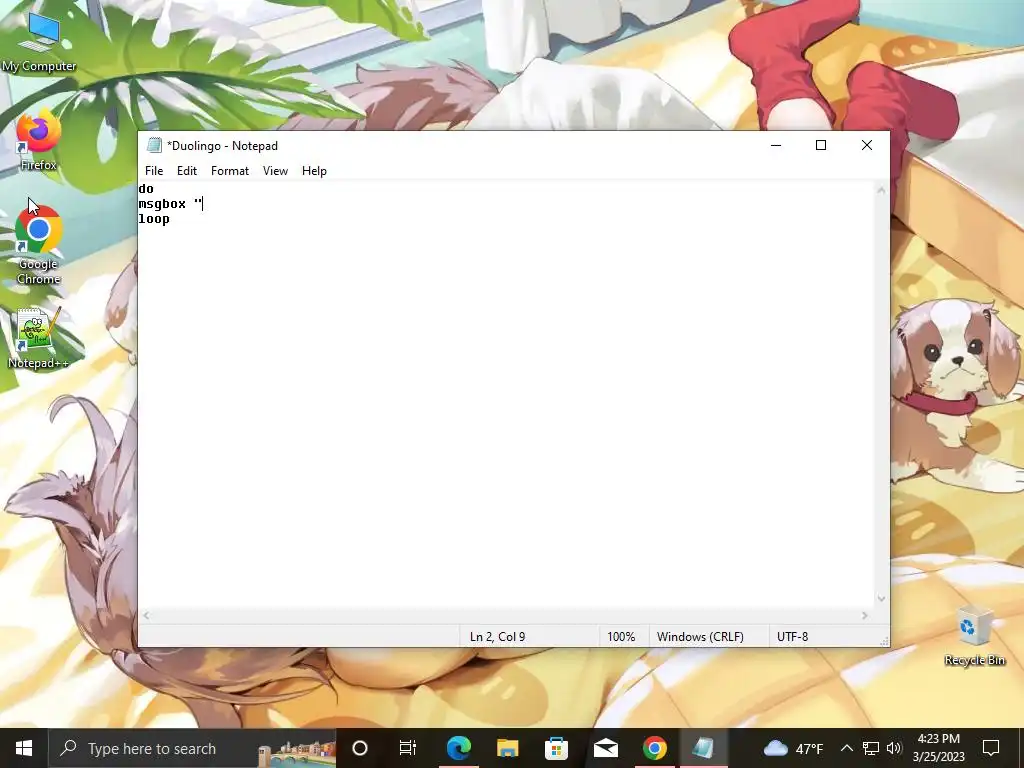
Task: Launch Microsoft Edge from the taskbar
Action: pos(458,748)
